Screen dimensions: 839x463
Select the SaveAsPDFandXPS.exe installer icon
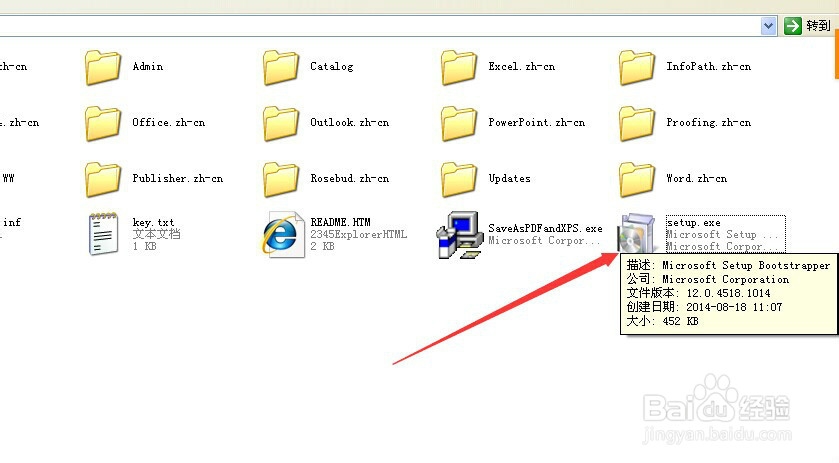459,236
